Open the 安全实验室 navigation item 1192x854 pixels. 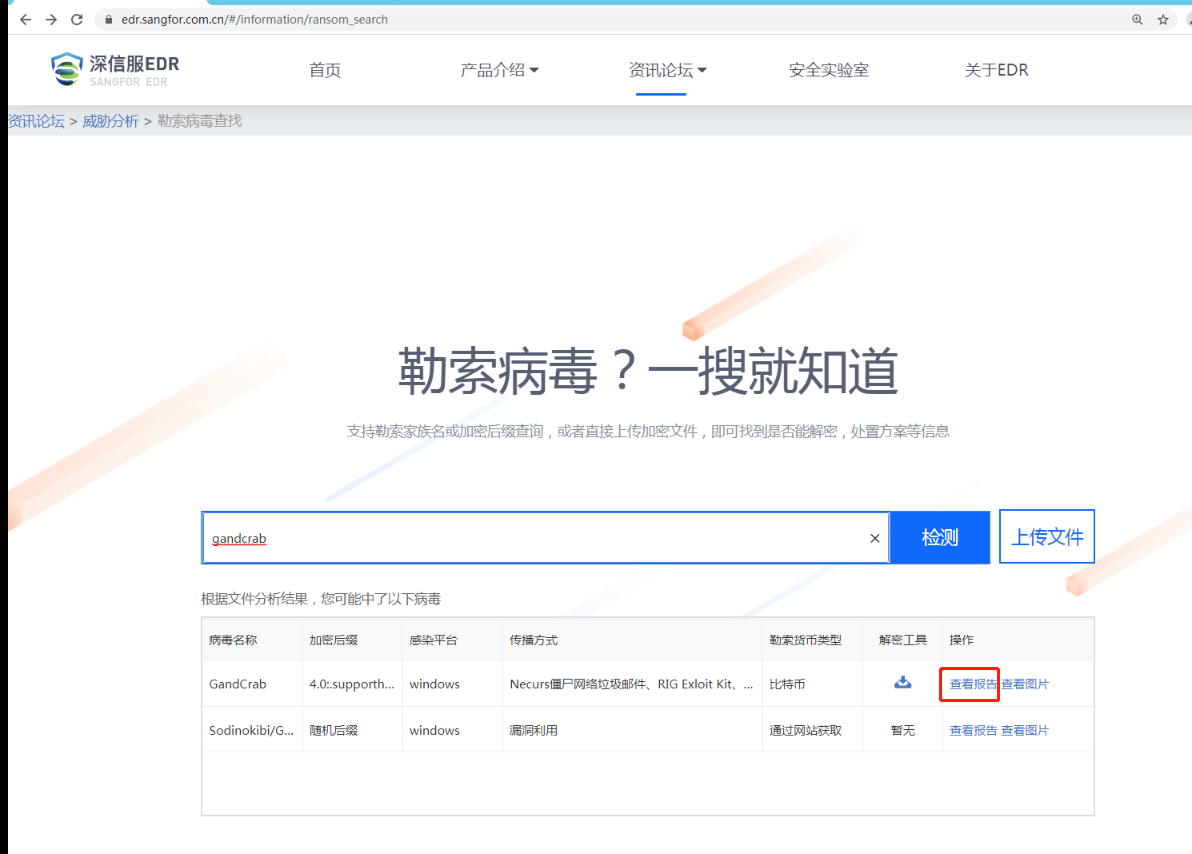coord(828,70)
